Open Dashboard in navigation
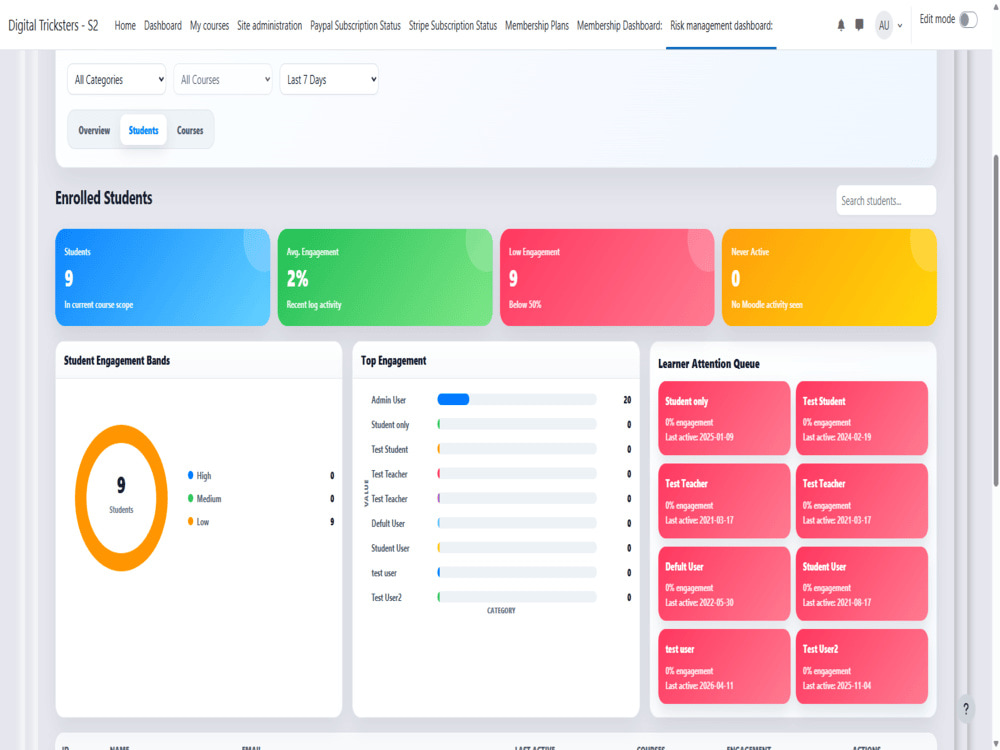Viewport: 1000px width, 750px height. pos(163,26)
